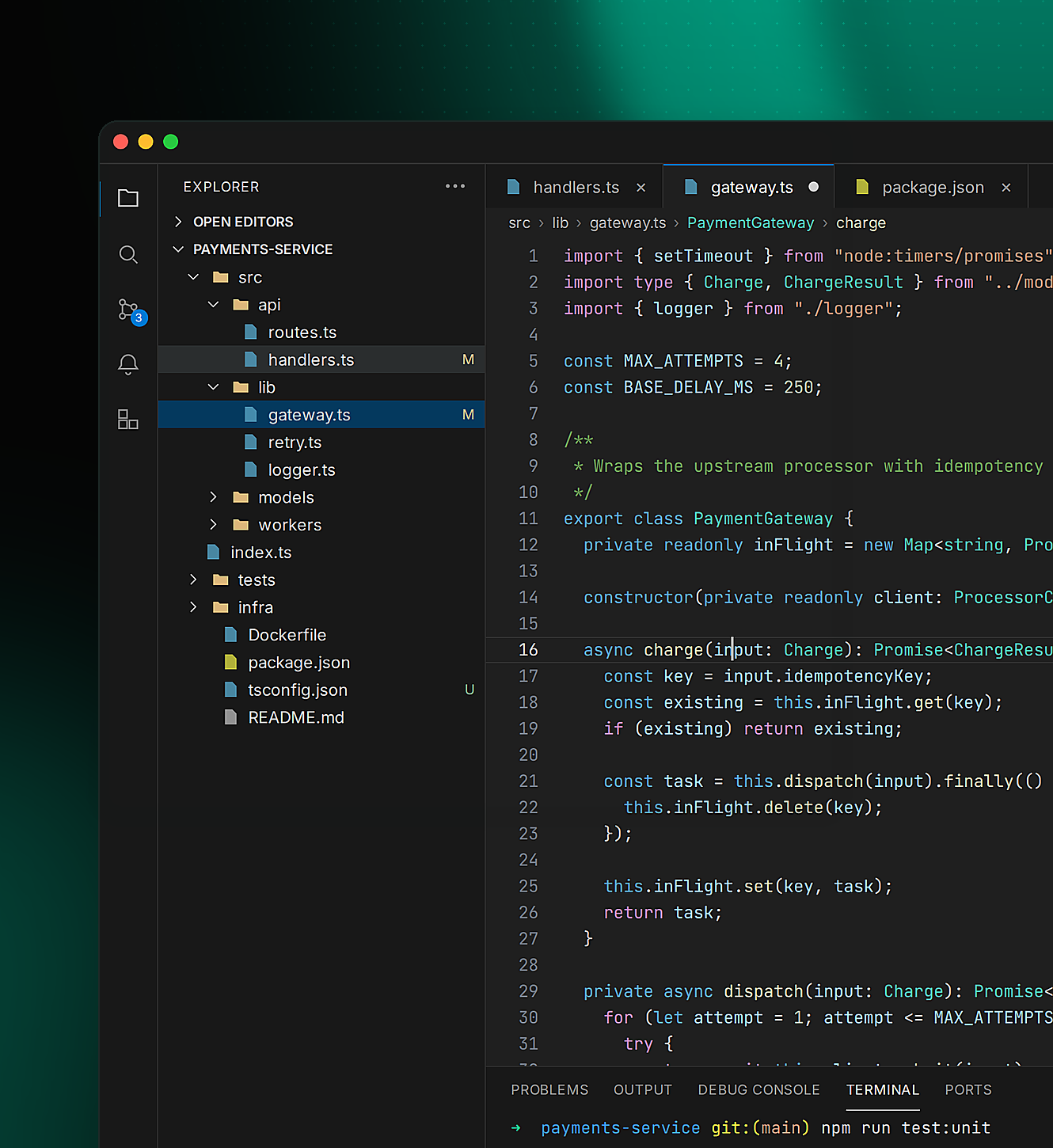This screenshot has width=1053, height=1148.
Task: Click the package.json tab file icon
Action: 862,187
